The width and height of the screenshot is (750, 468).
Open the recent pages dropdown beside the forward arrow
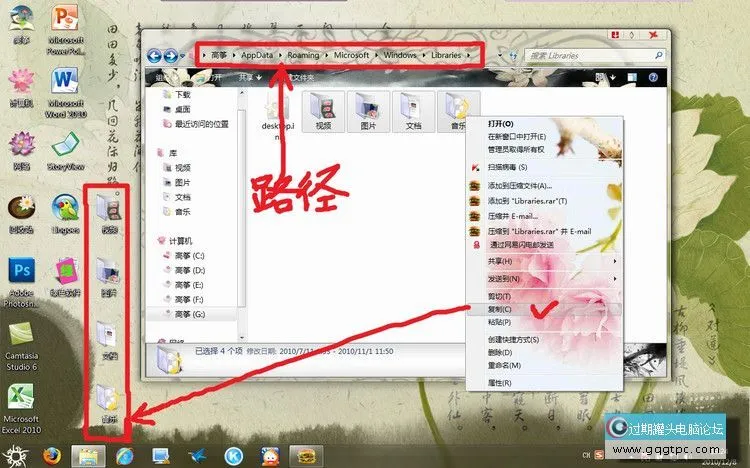click(183, 56)
